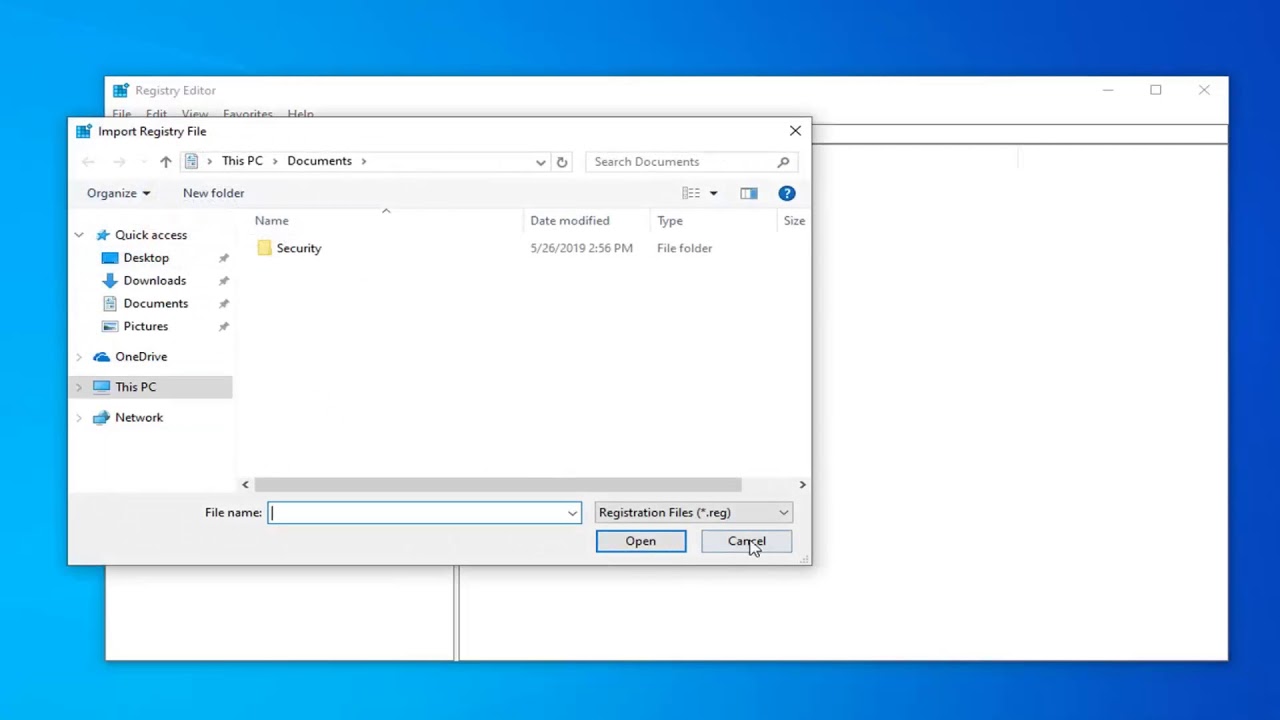Viewport: 1280px width, 720px height.
Task: Click the scrollbar left arrow
Action: tap(245, 485)
